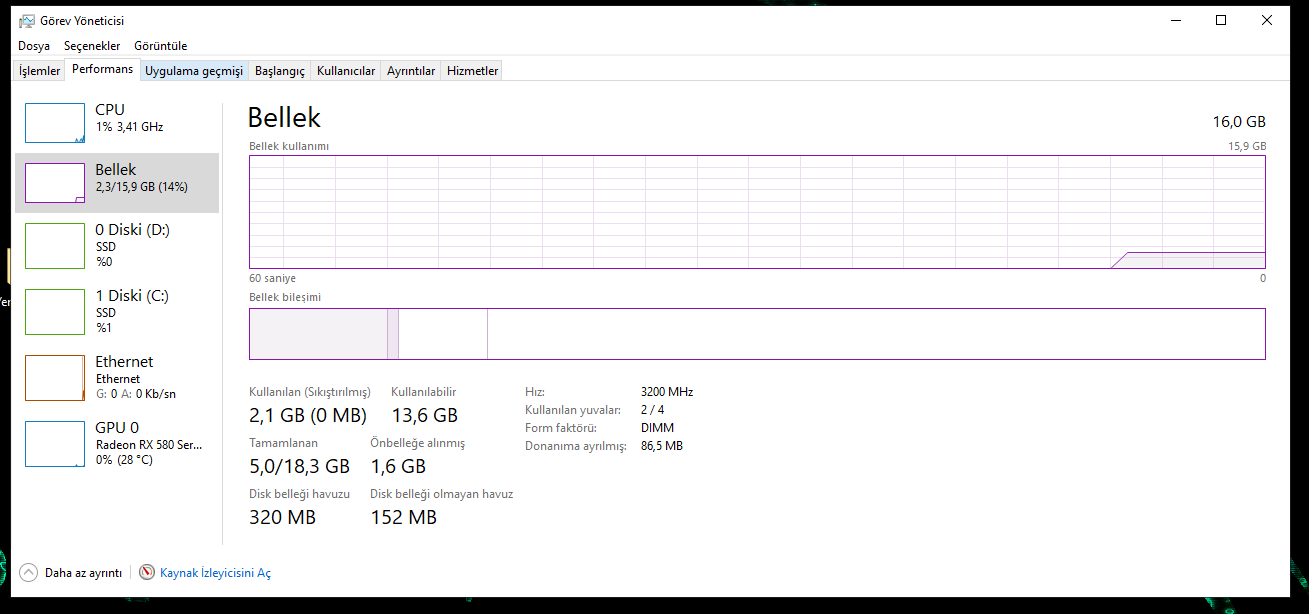Screen dimensions: 1309x614
Task: Click the Kaynak İzleyicisini Aç icon
Action: 147,573
